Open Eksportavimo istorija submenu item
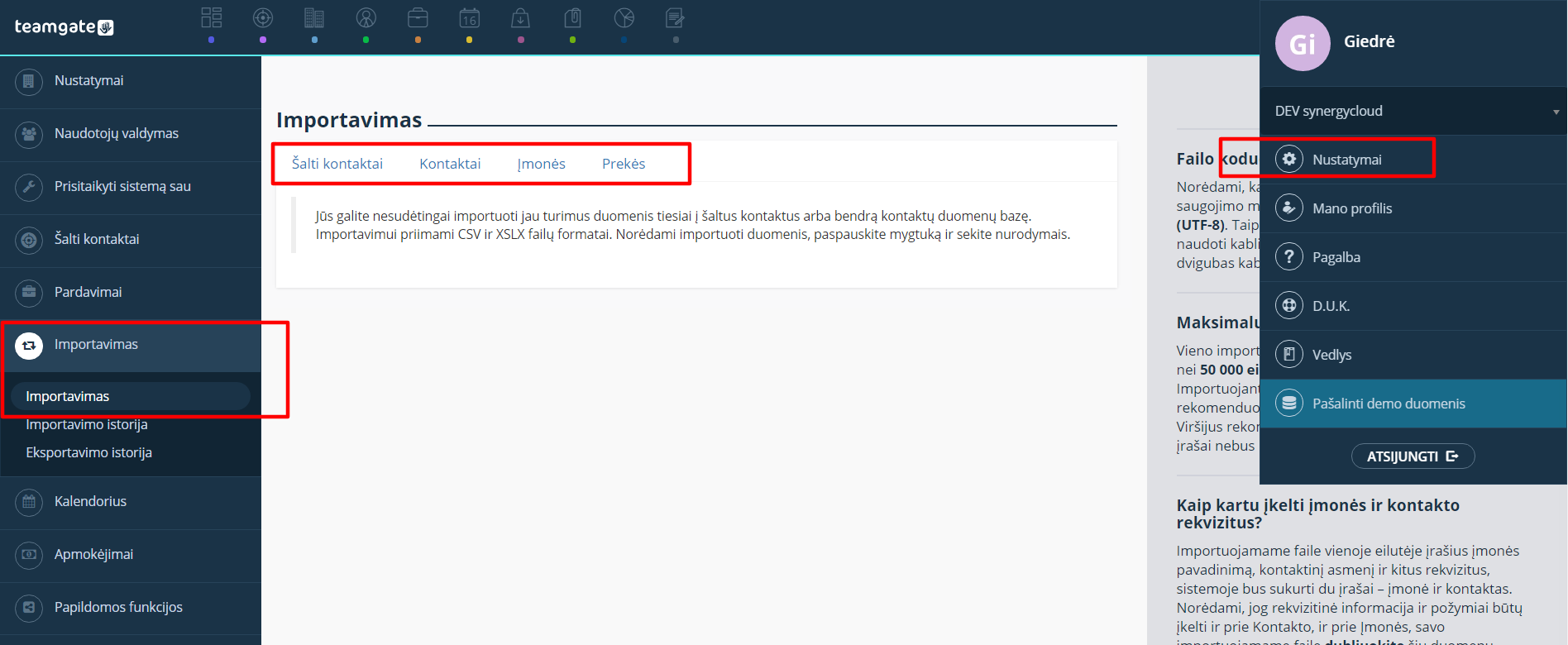Image resolution: width=1568 pixels, height=645 pixels. 89,452
